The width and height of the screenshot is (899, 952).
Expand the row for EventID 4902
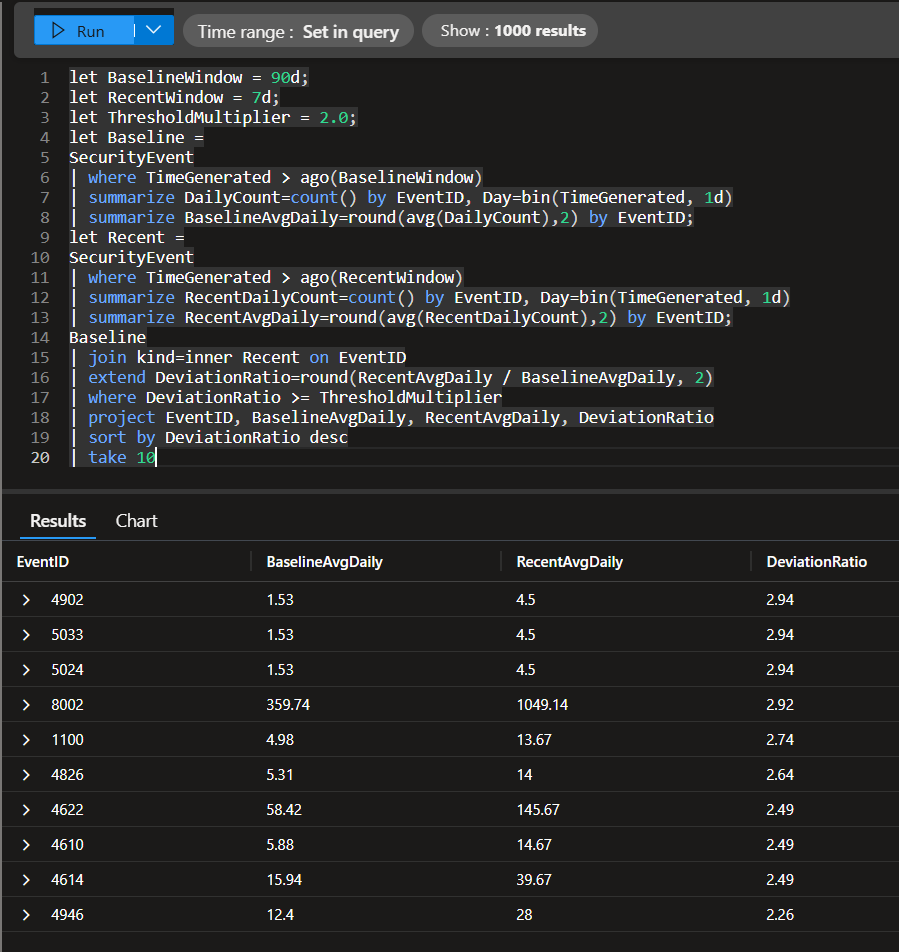pos(26,600)
